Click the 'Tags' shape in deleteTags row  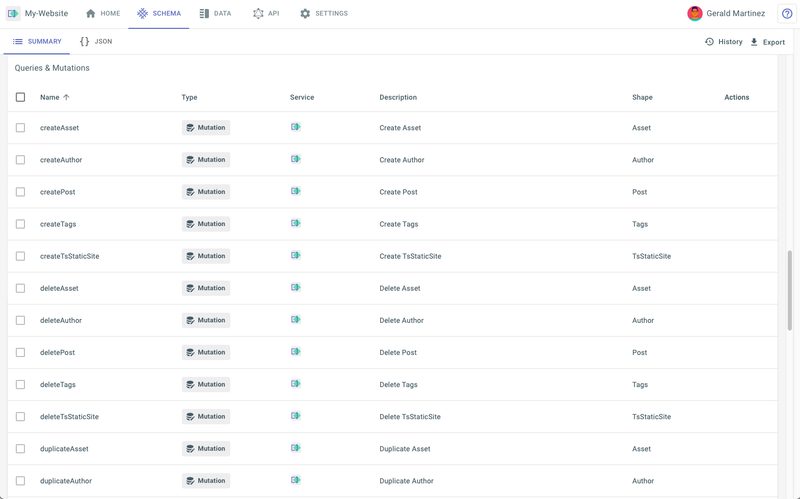click(x=640, y=385)
